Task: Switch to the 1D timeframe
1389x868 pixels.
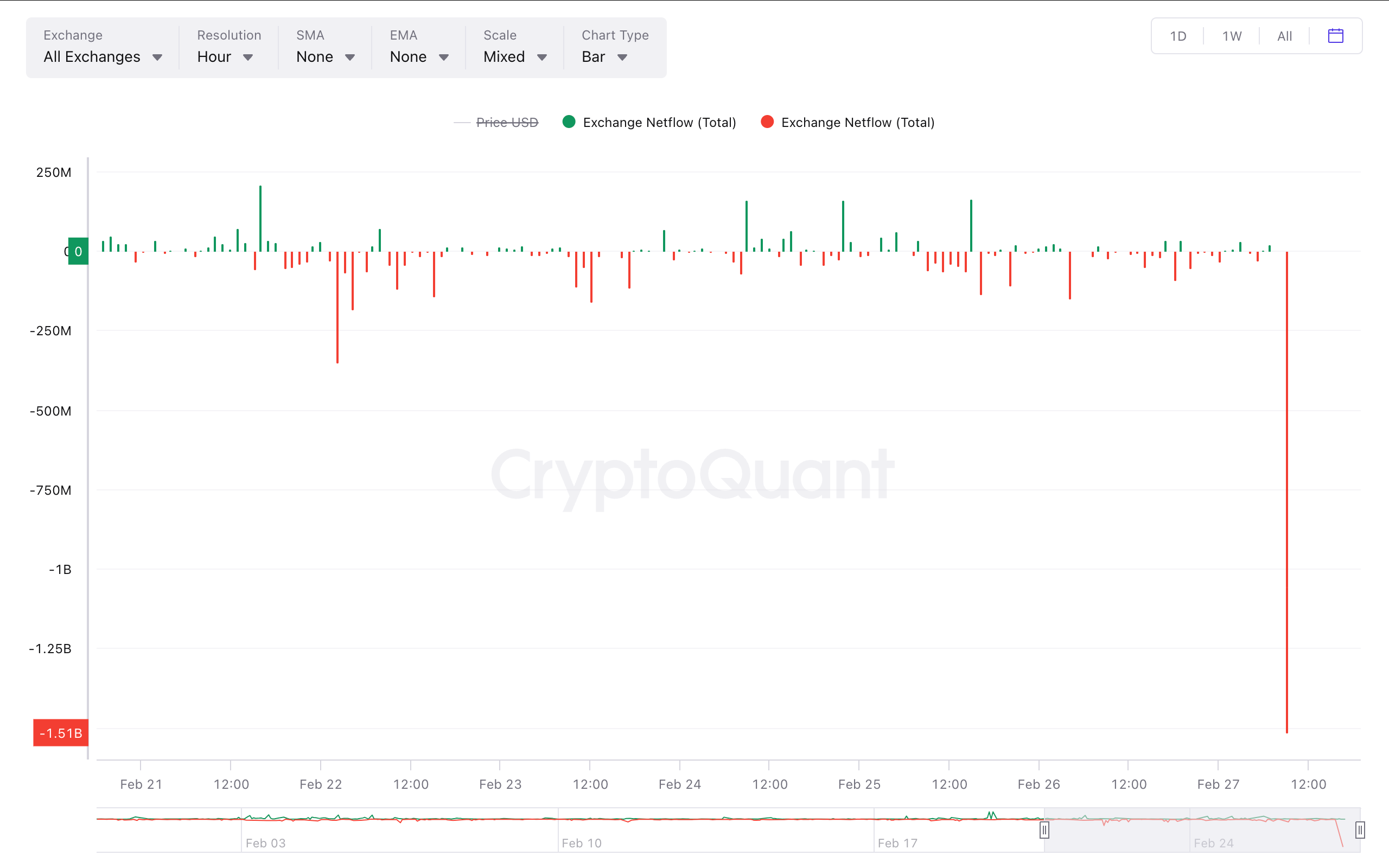Action: (1178, 36)
